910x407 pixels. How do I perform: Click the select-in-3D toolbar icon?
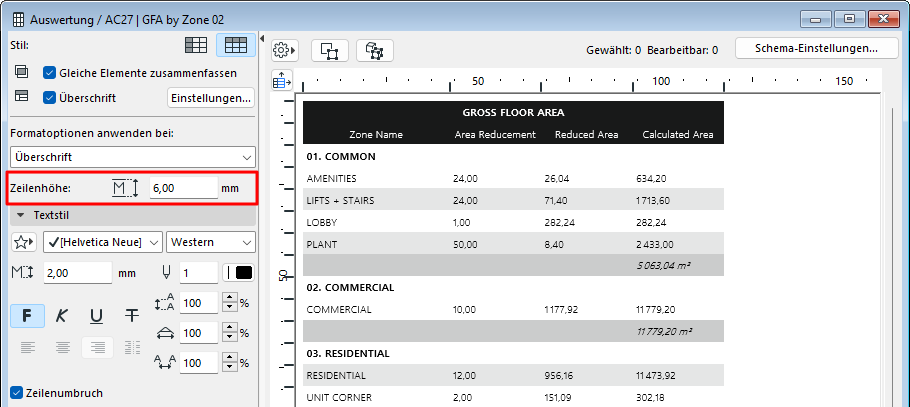[x=375, y=50]
